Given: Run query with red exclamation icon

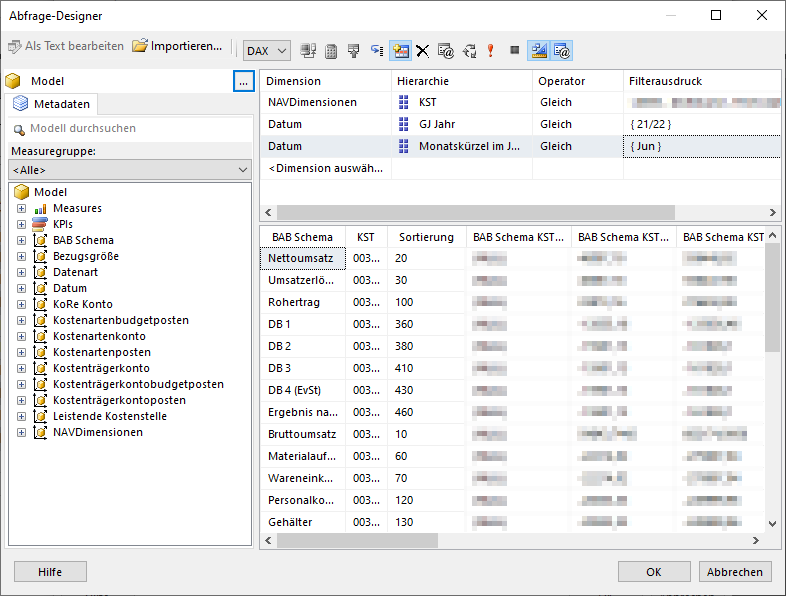Looking at the screenshot, I should 491,50.
